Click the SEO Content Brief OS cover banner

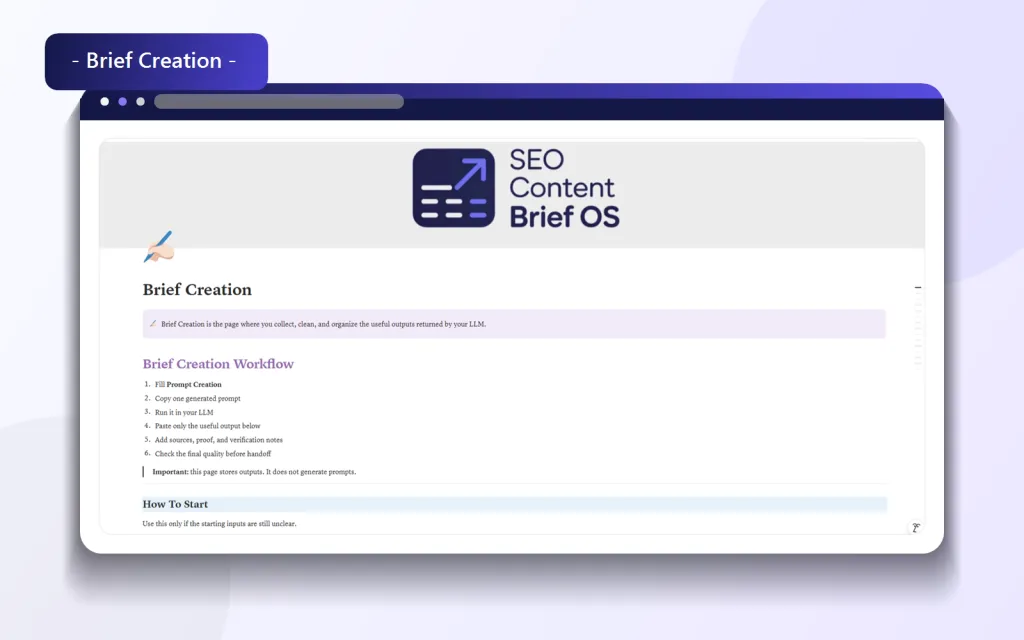click(512, 193)
